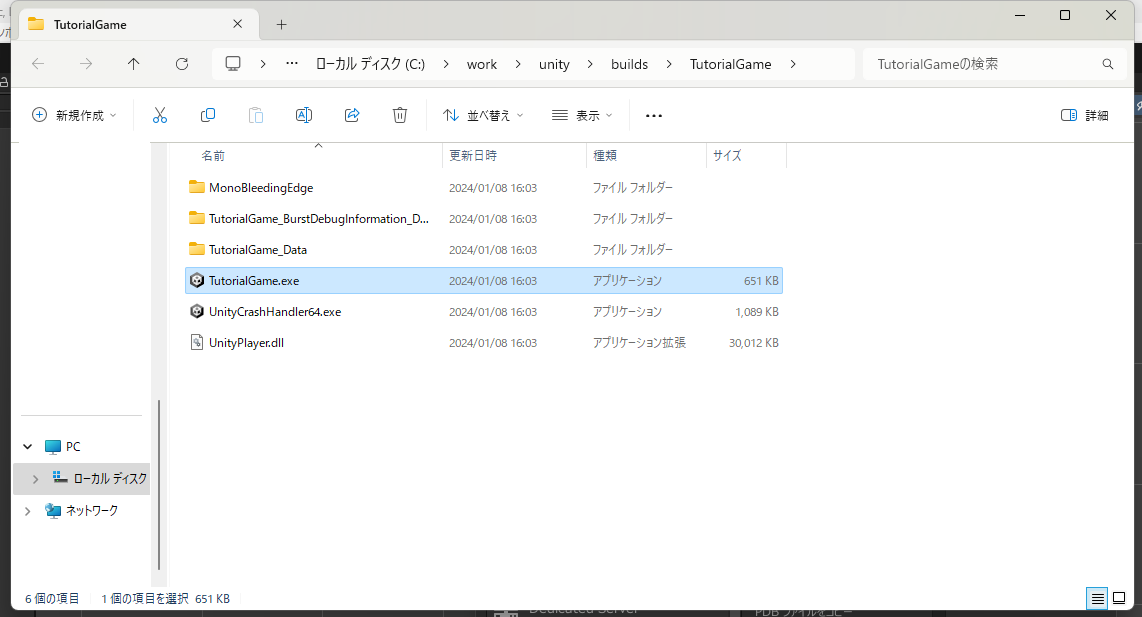Go forward with the right arrow
The image size is (1142, 617).
86,64
